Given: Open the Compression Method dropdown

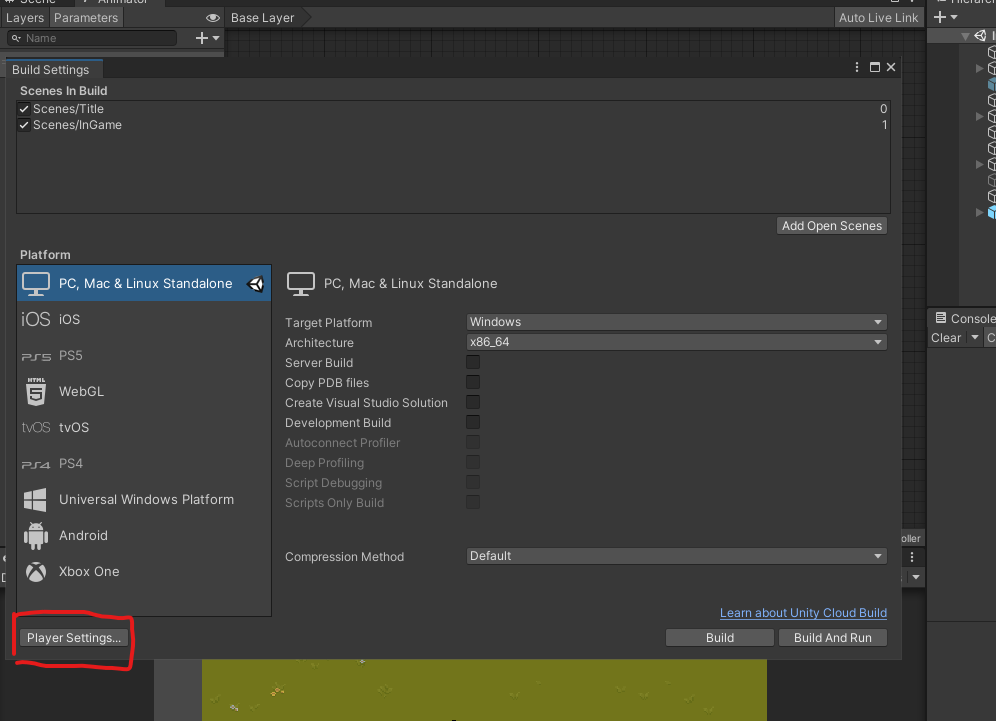Looking at the screenshot, I should 676,556.
